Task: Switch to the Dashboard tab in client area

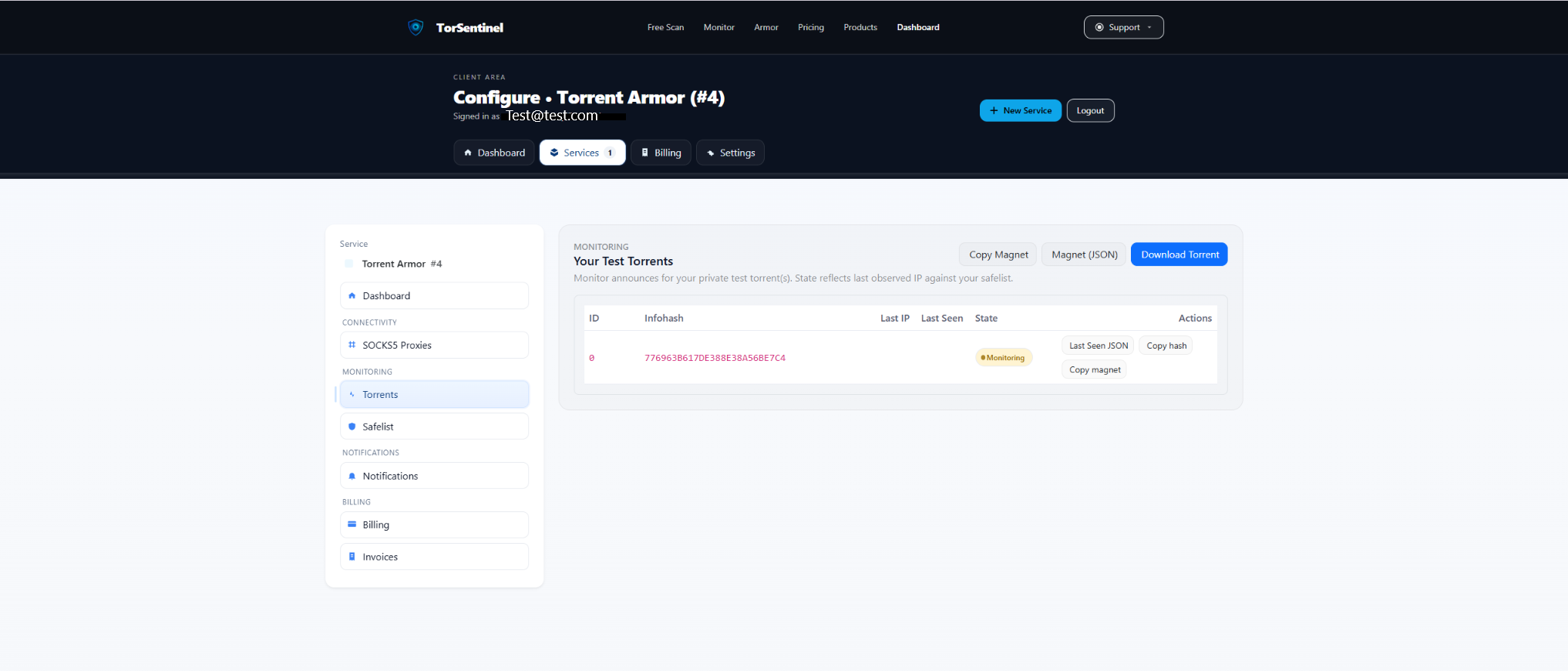Action: click(493, 153)
